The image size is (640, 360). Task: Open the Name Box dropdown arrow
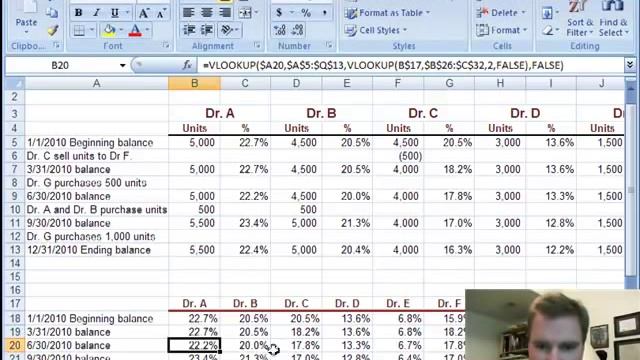point(122,65)
